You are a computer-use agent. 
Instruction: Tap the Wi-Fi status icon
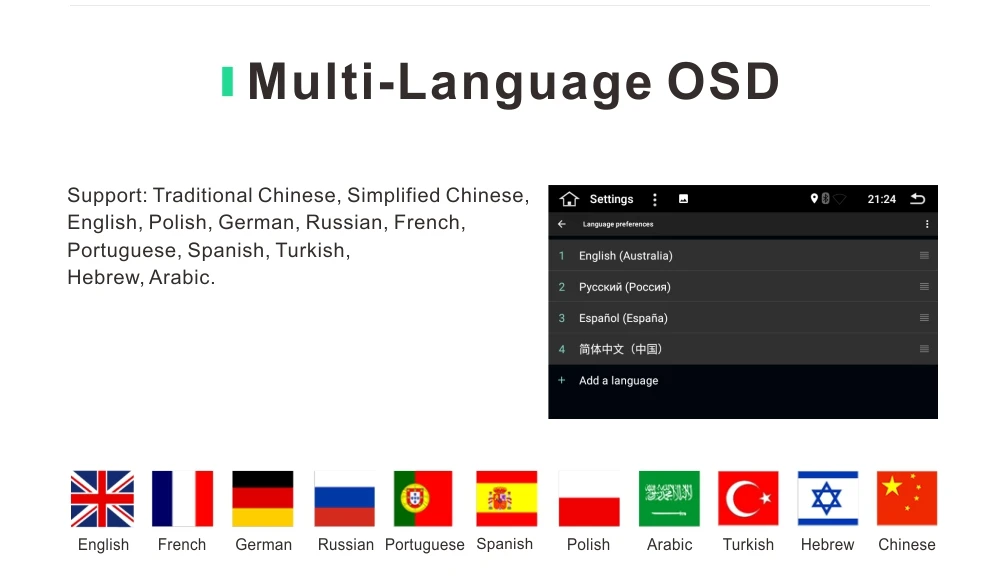(840, 199)
